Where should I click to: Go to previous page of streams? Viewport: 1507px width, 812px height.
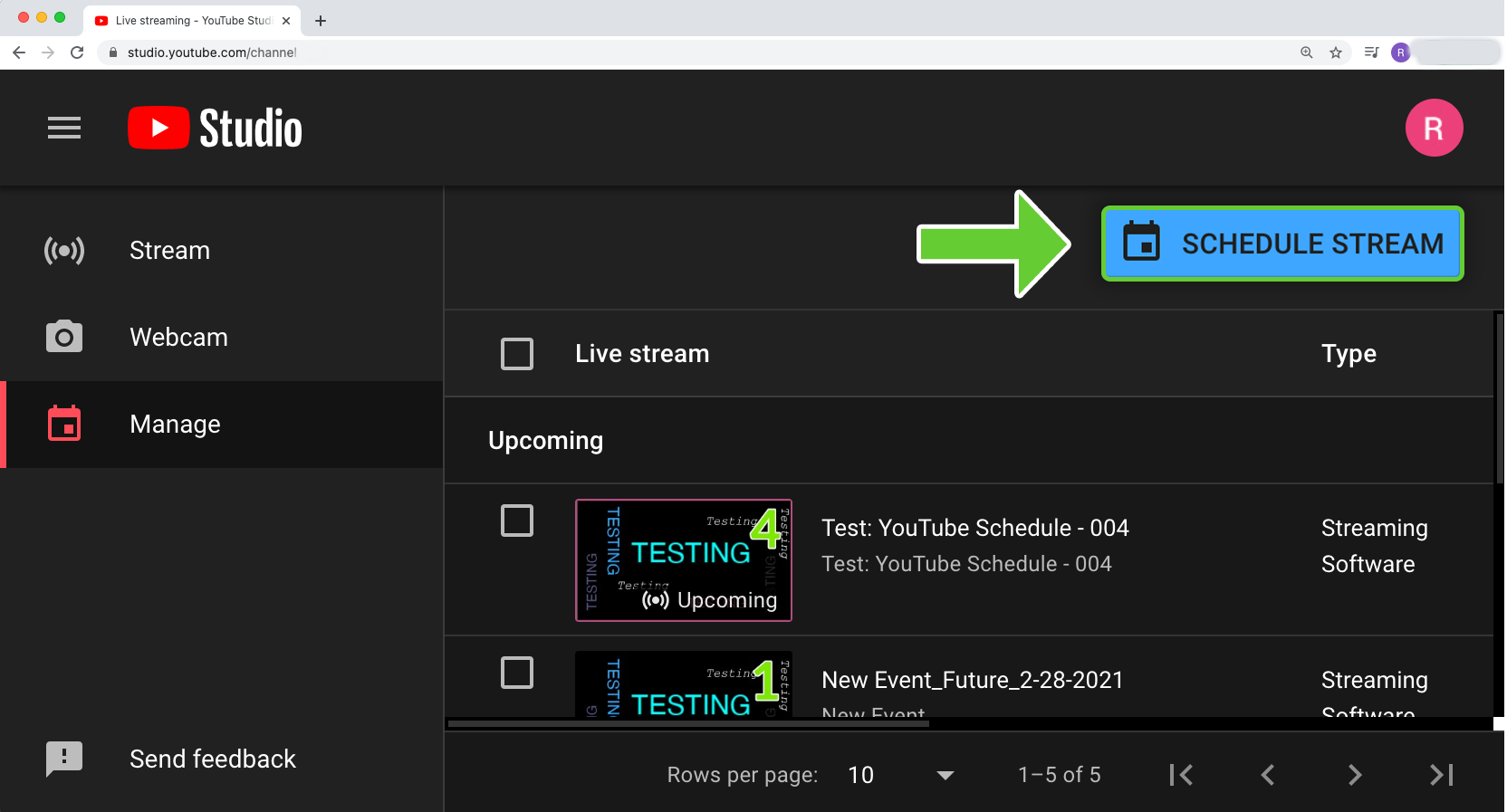click(x=1268, y=775)
